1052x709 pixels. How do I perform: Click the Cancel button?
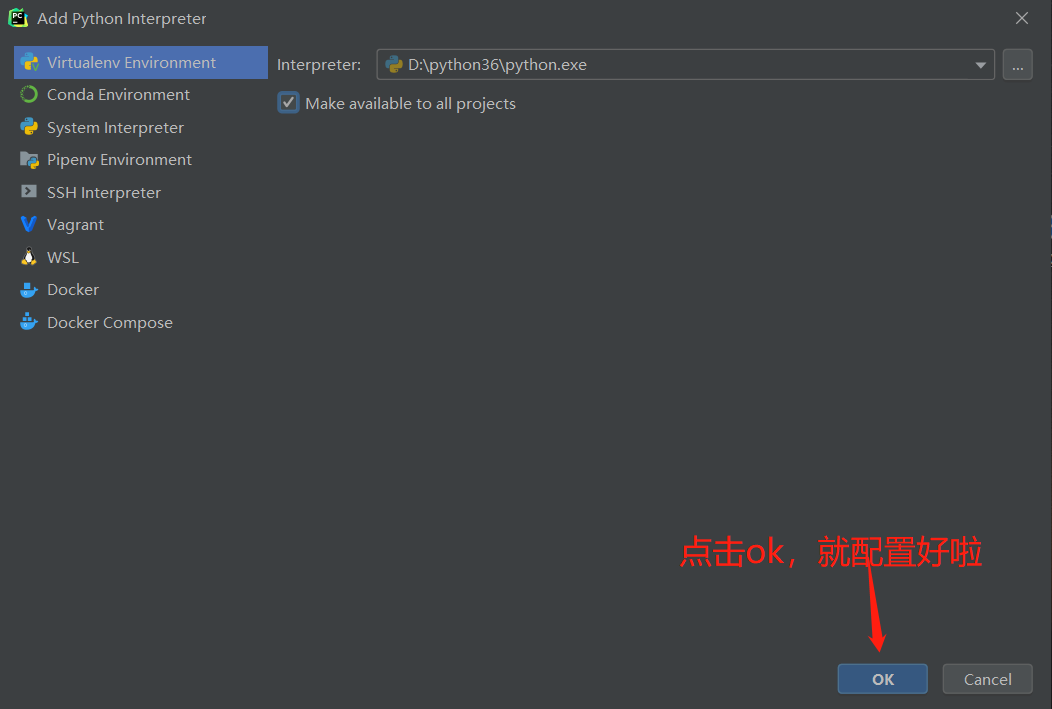point(988,679)
